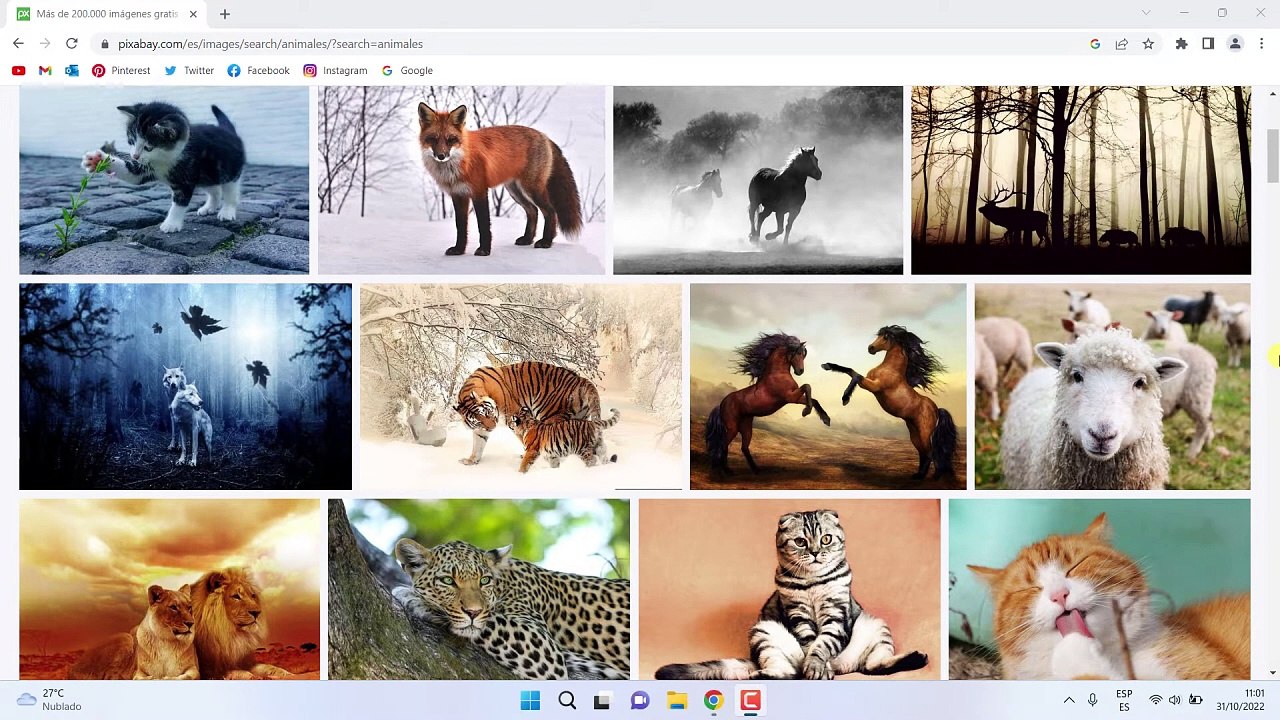Open the Outlook bookmark

(x=72, y=71)
